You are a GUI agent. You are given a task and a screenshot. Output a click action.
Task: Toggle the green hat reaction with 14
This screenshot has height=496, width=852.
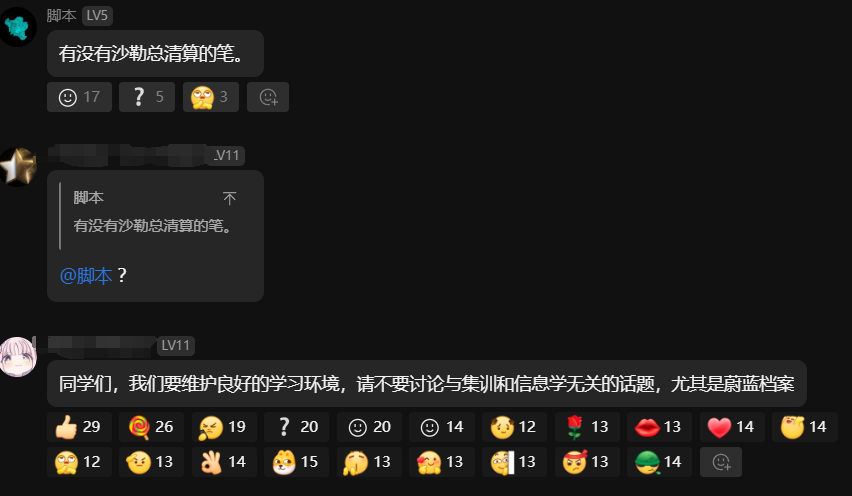(660, 462)
